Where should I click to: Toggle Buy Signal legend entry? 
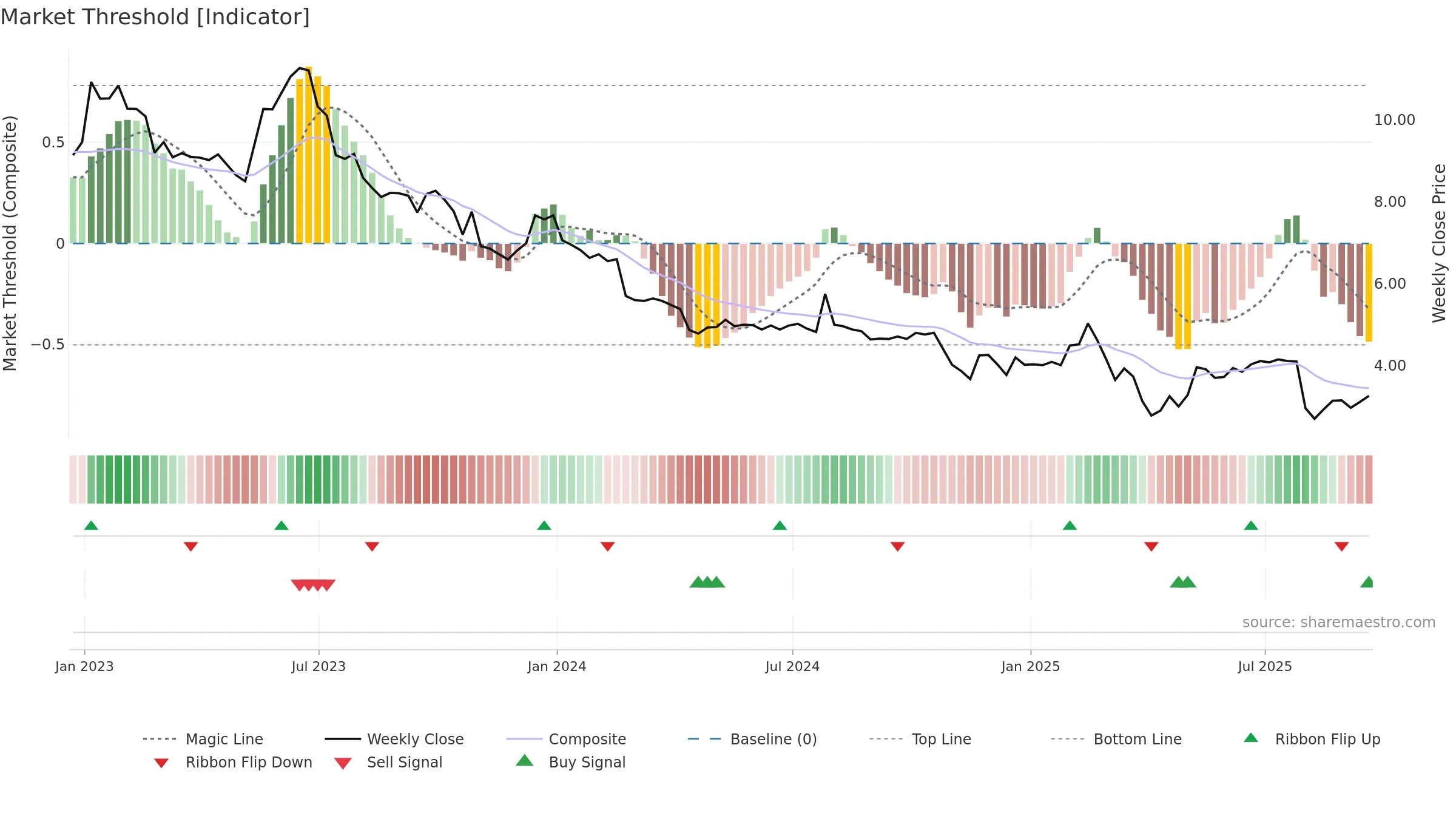570,762
